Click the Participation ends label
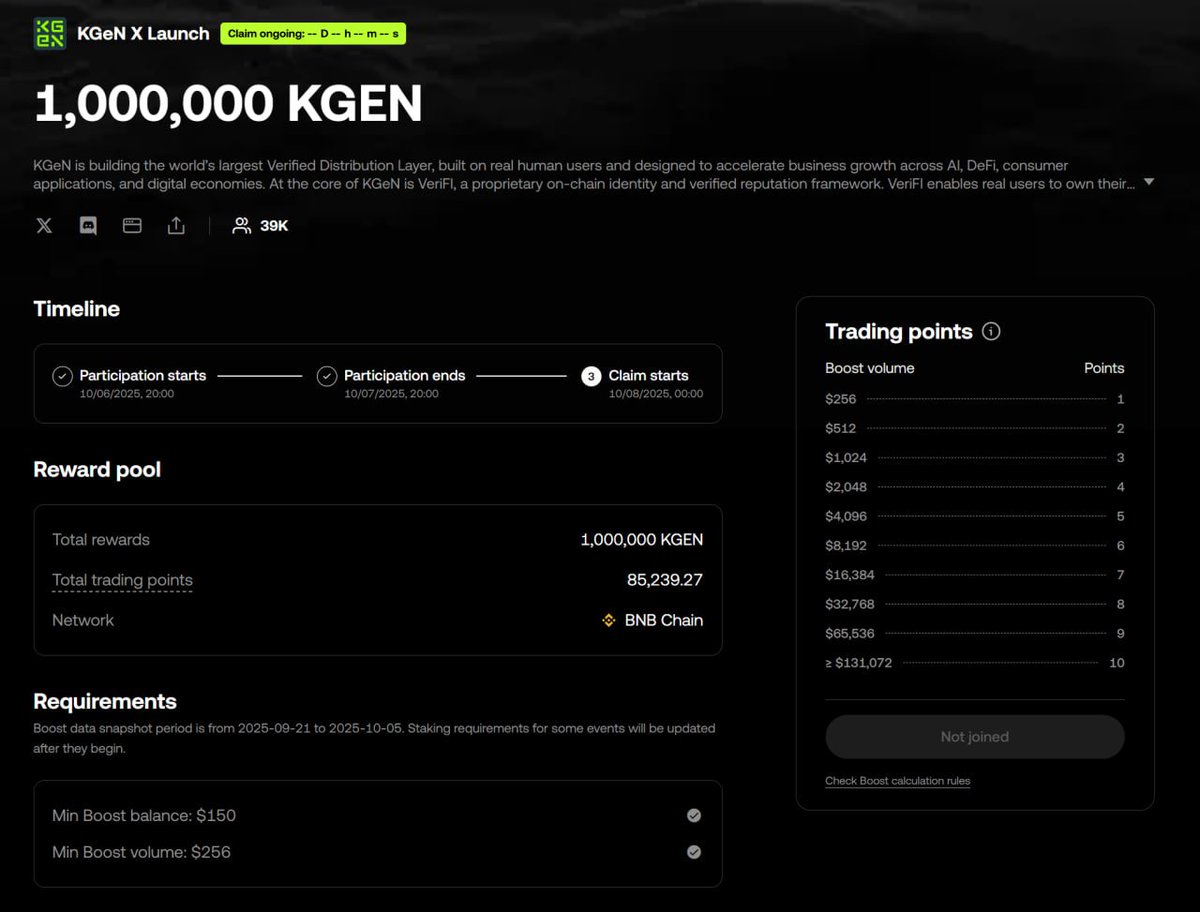1200x912 pixels. (405, 375)
